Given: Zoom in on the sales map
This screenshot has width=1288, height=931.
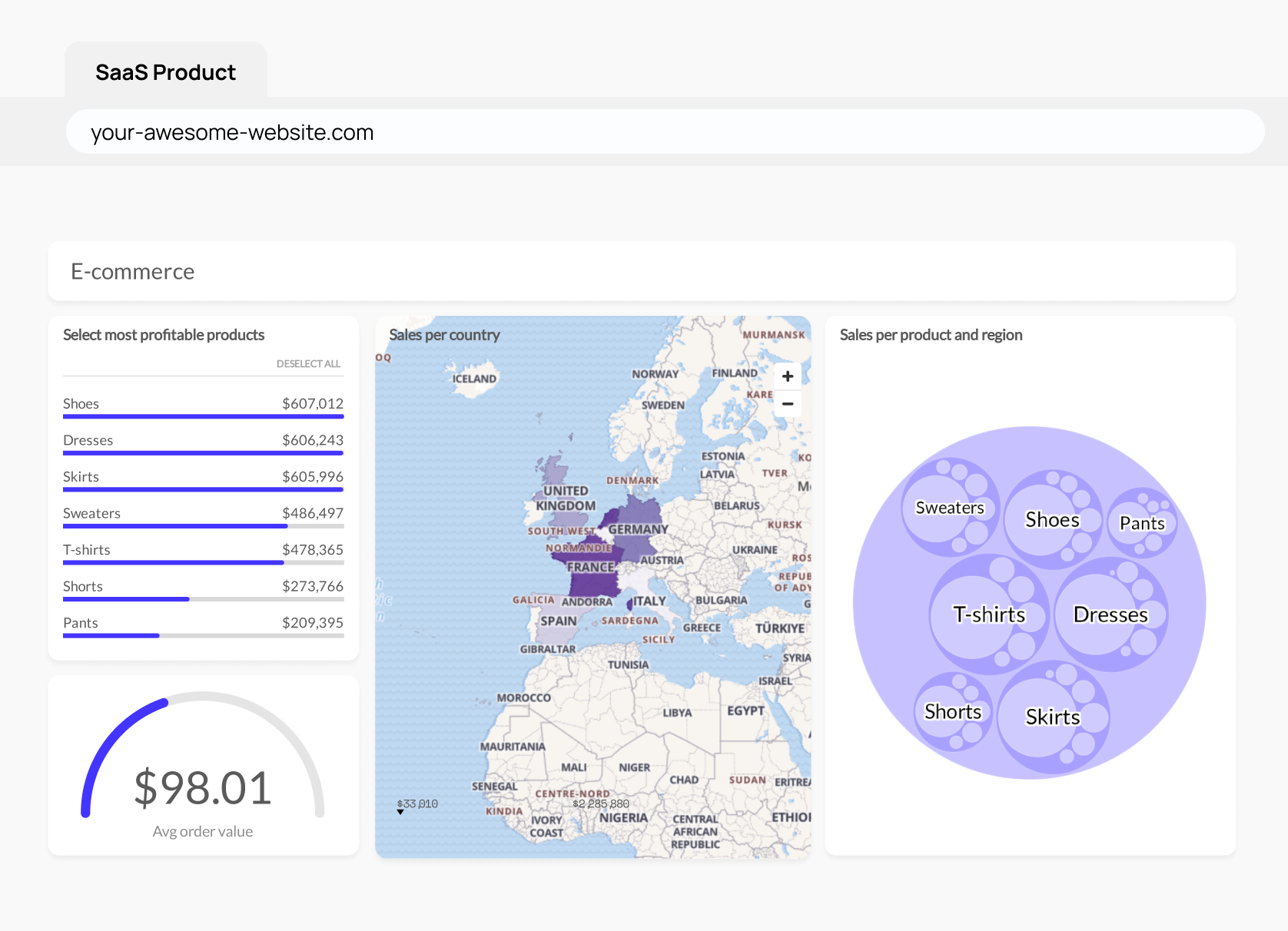Looking at the screenshot, I should pyautogui.click(x=787, y=376).
